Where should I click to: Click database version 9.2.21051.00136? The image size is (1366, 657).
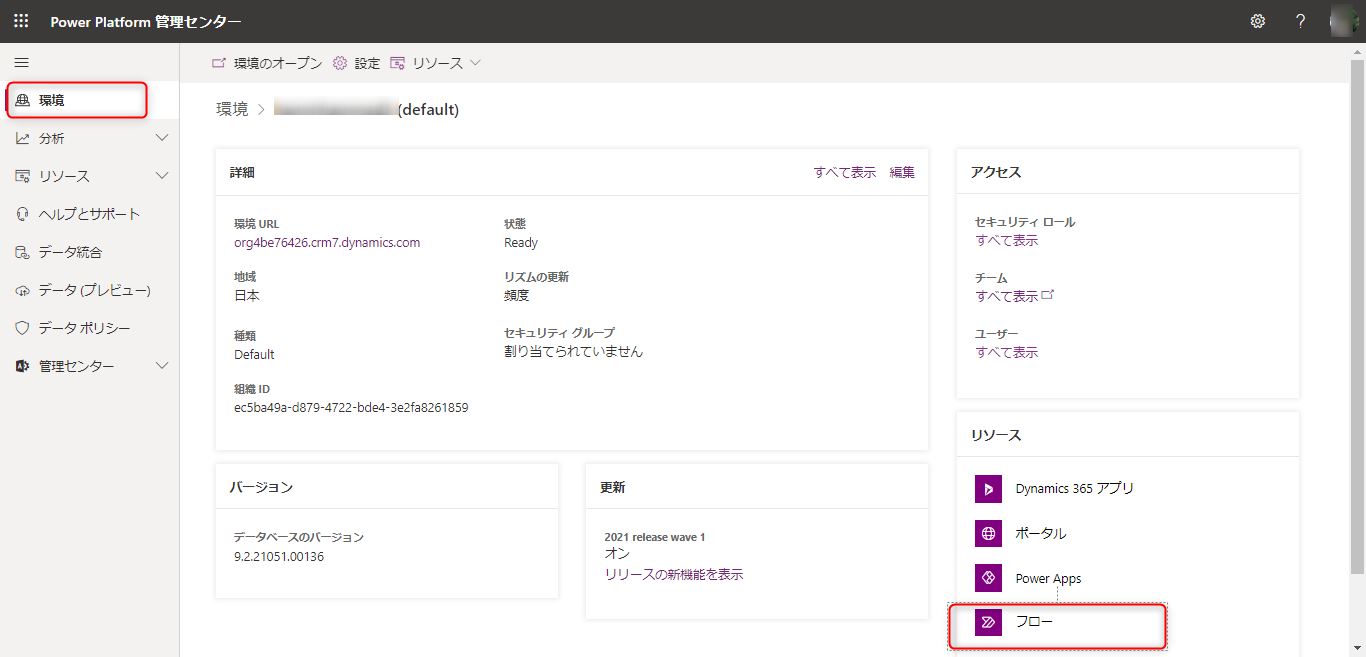click(279, 556)
